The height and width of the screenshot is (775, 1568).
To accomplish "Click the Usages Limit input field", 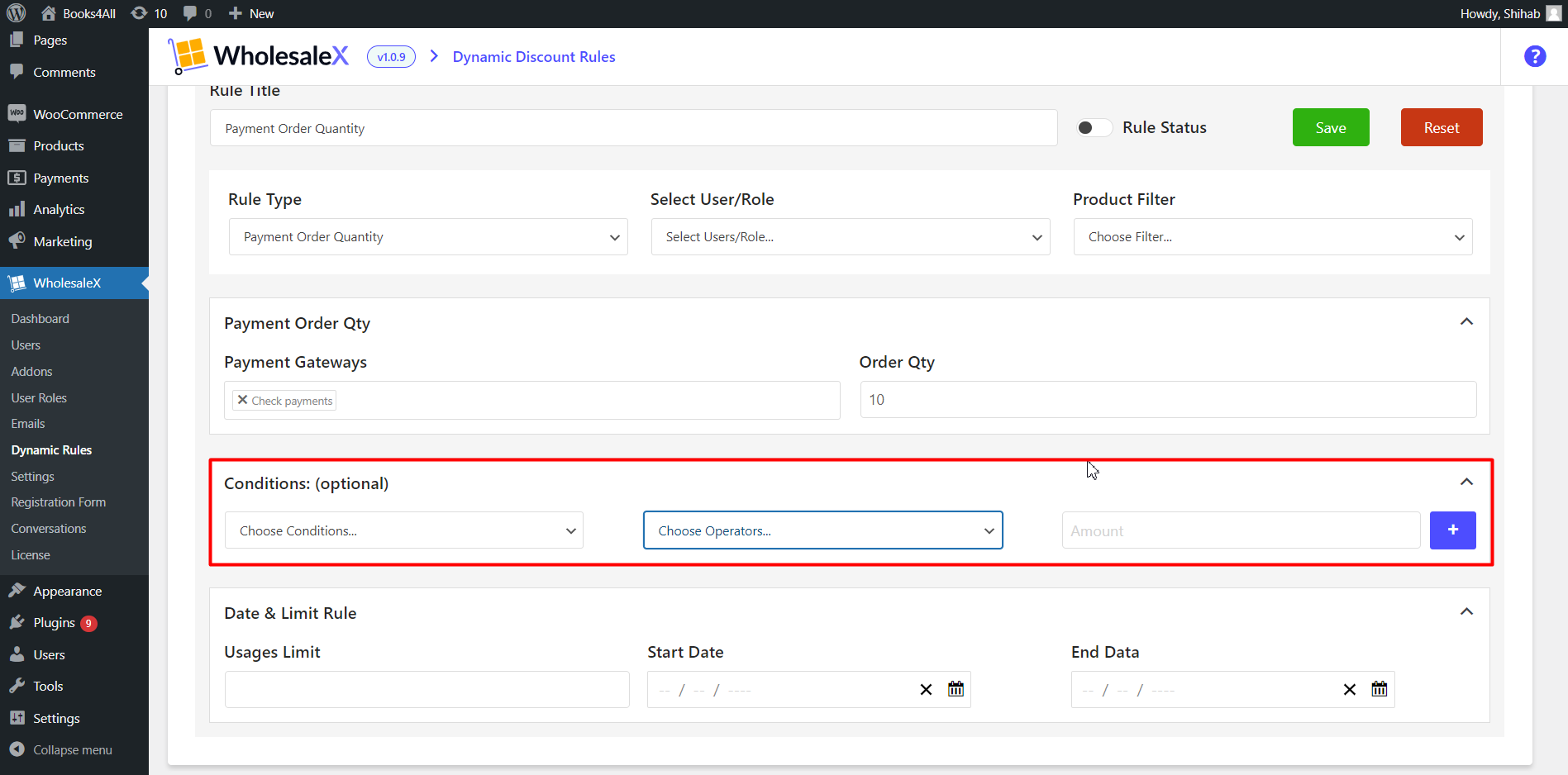I will coord(427,689).
